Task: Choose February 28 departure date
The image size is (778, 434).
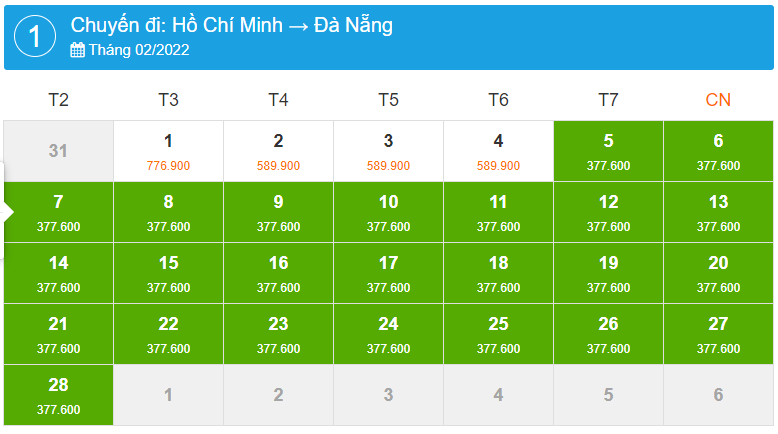Action: pos(58,395)
